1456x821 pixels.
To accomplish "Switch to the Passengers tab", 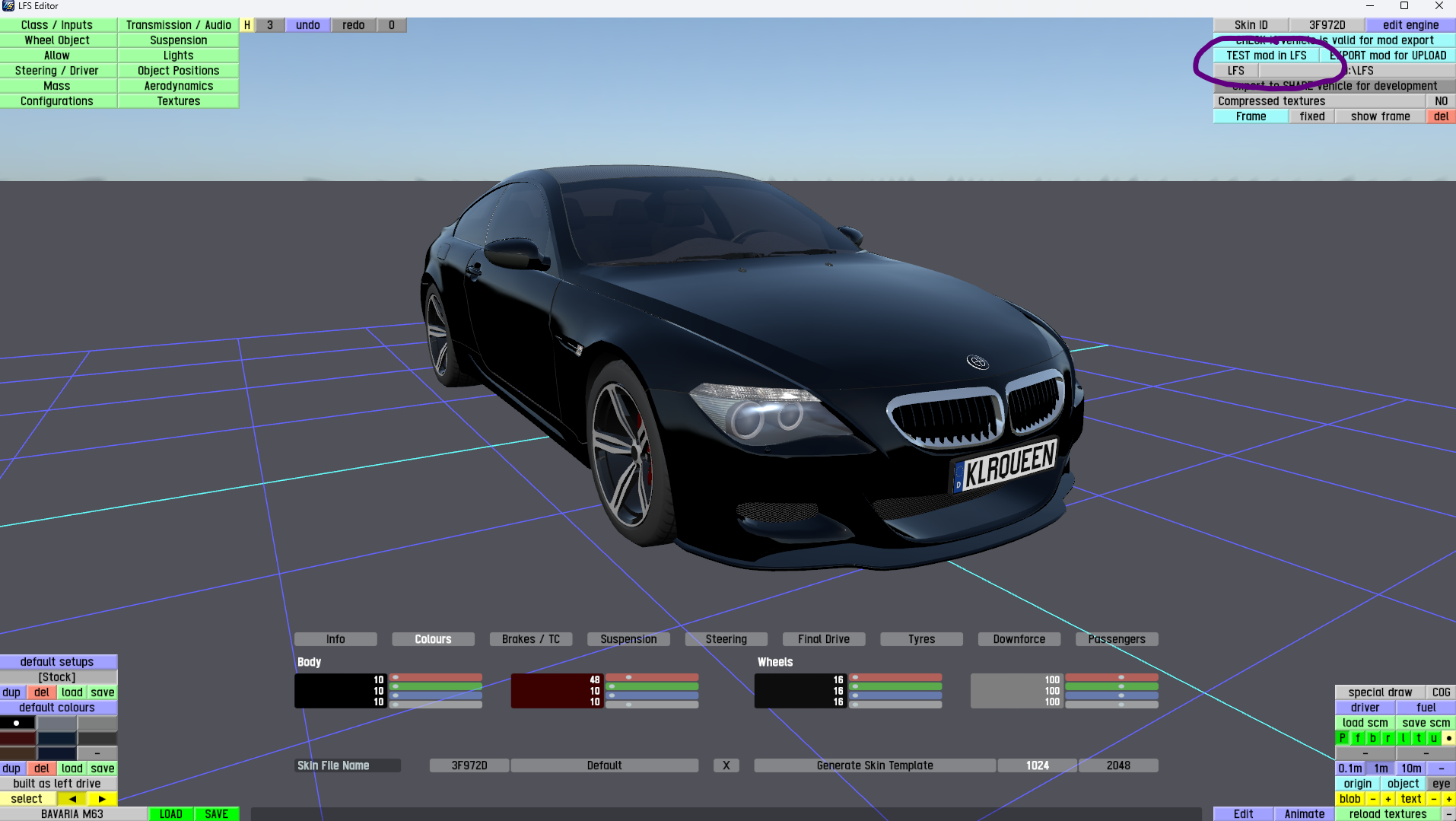I will [1117, 639].
